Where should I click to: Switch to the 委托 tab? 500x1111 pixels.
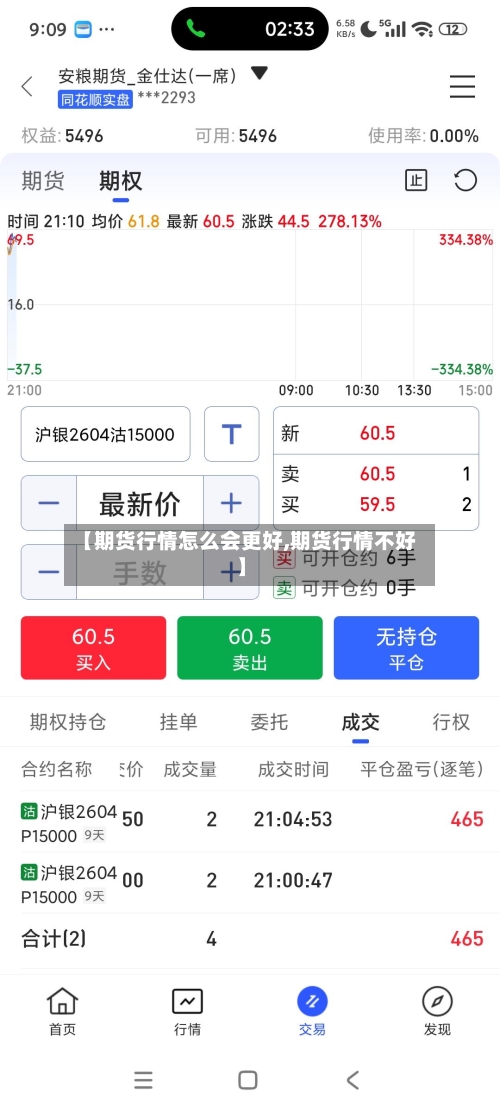pos(269,722)
